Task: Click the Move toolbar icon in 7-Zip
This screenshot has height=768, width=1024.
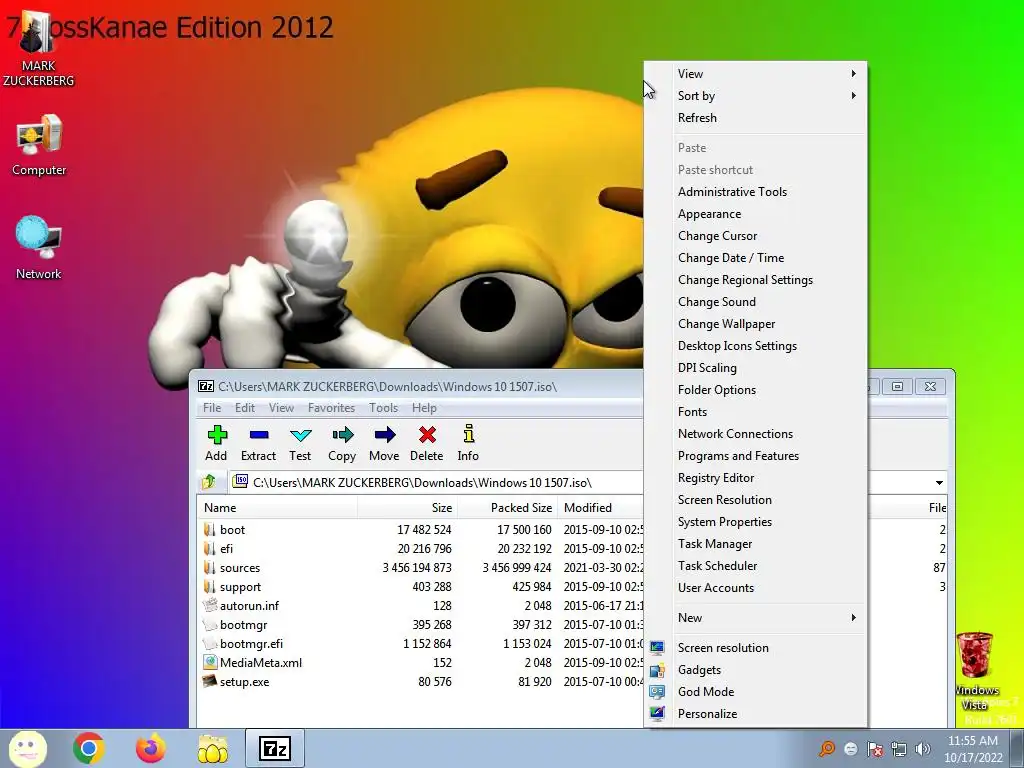Action: point(384,443)
